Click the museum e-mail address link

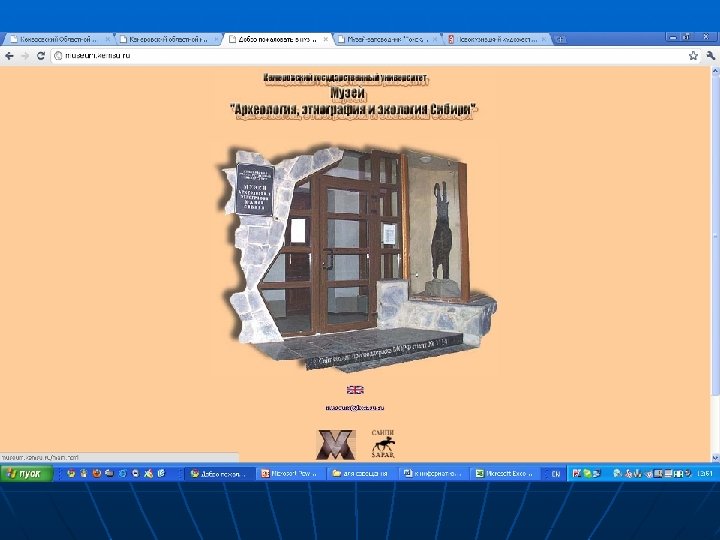pos(355,407)
